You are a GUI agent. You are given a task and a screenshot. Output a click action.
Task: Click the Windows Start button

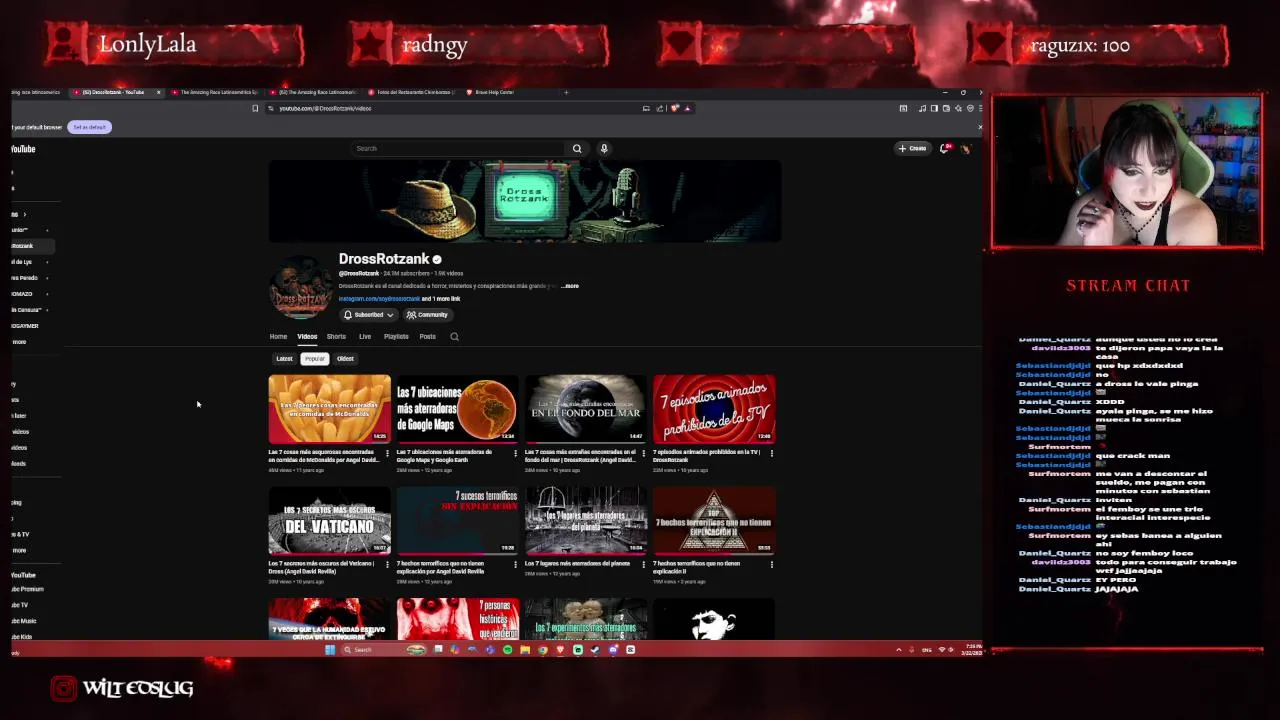pyautogui.click(x=330, y=650)
